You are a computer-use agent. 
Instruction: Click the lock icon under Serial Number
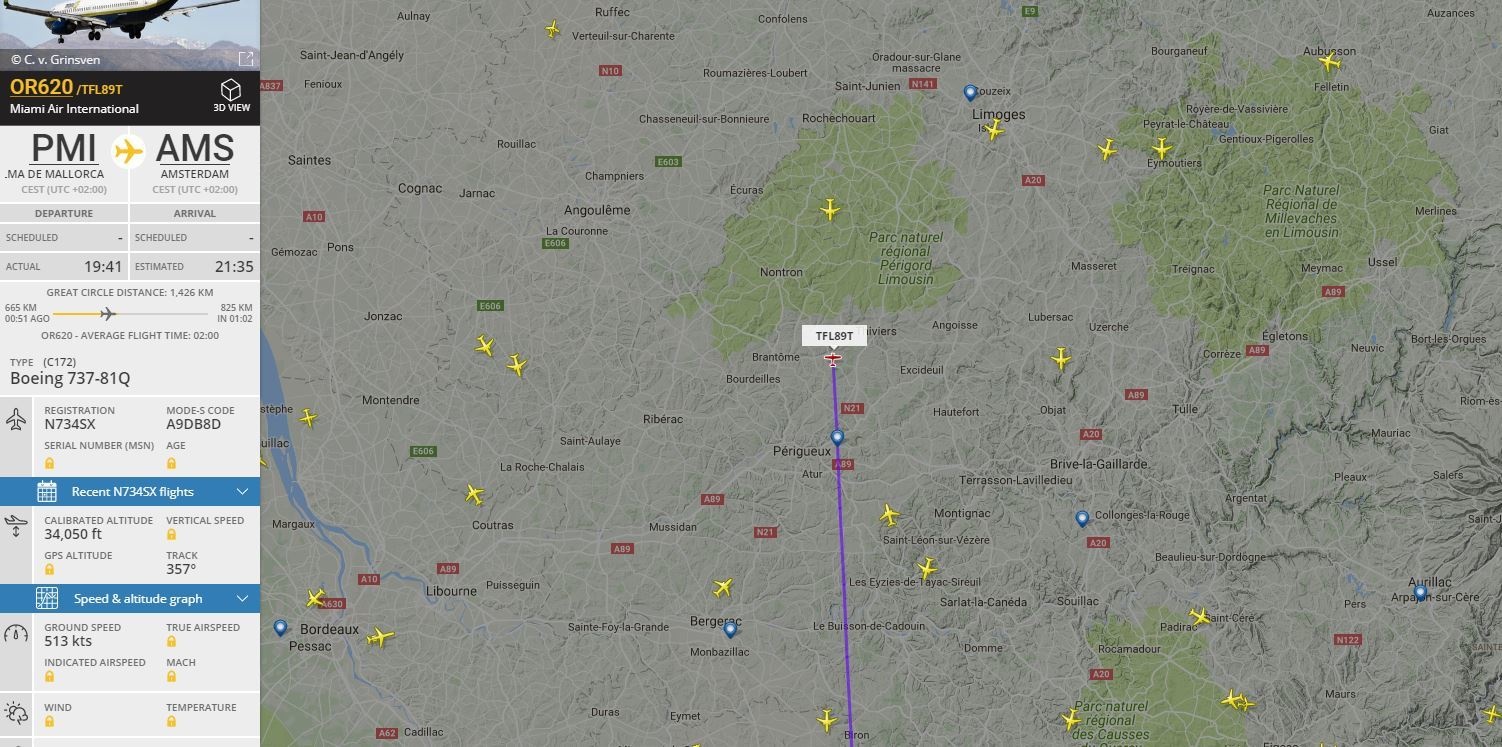pyautogui.click(x=49, y=463)
